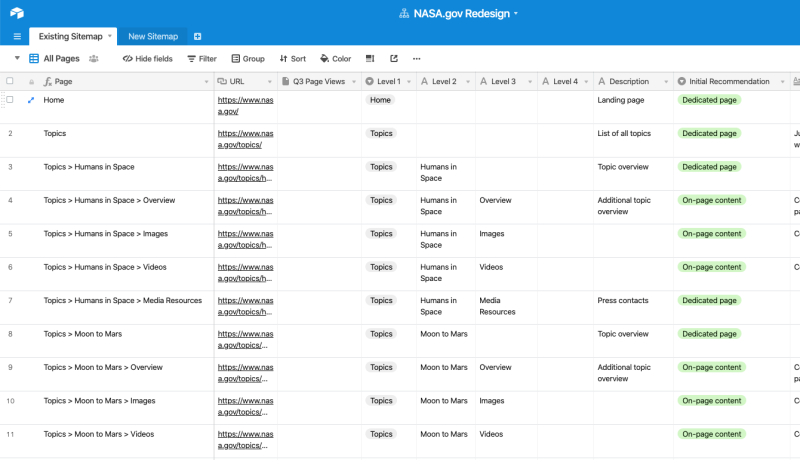Click the Level 1 single select icon

(370, 82)
